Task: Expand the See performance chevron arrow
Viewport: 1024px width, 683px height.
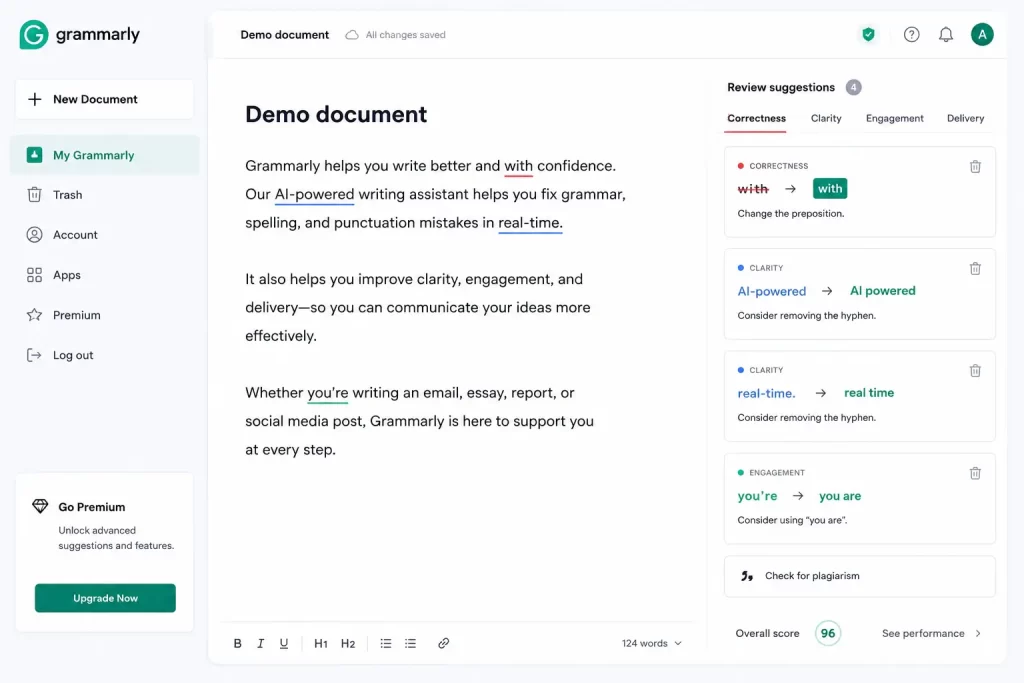Action: [978, 633]
